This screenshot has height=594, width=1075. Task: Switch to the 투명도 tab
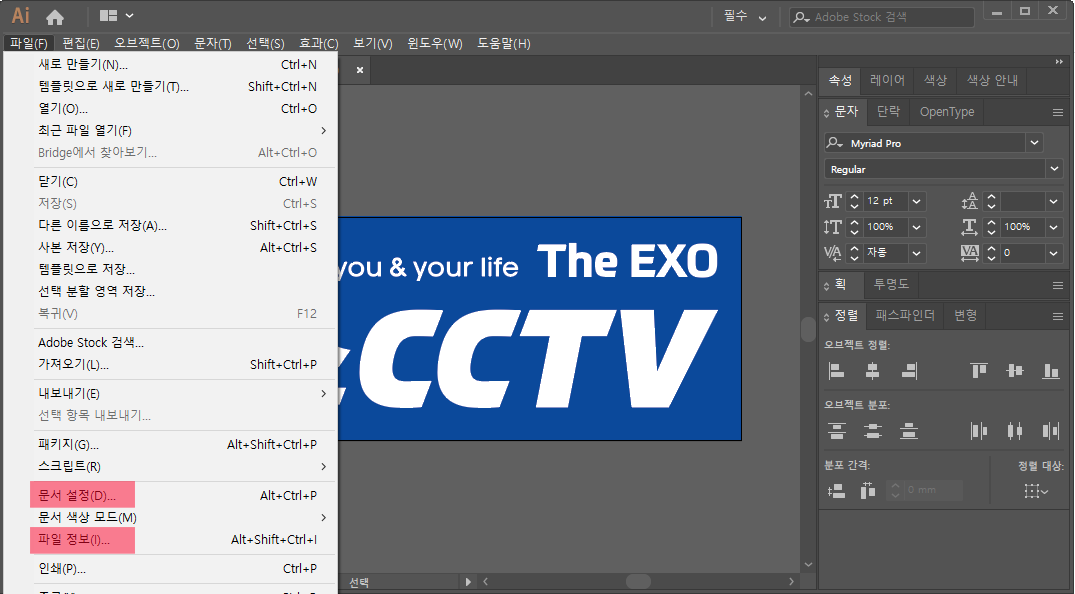[x=891, y=284]
